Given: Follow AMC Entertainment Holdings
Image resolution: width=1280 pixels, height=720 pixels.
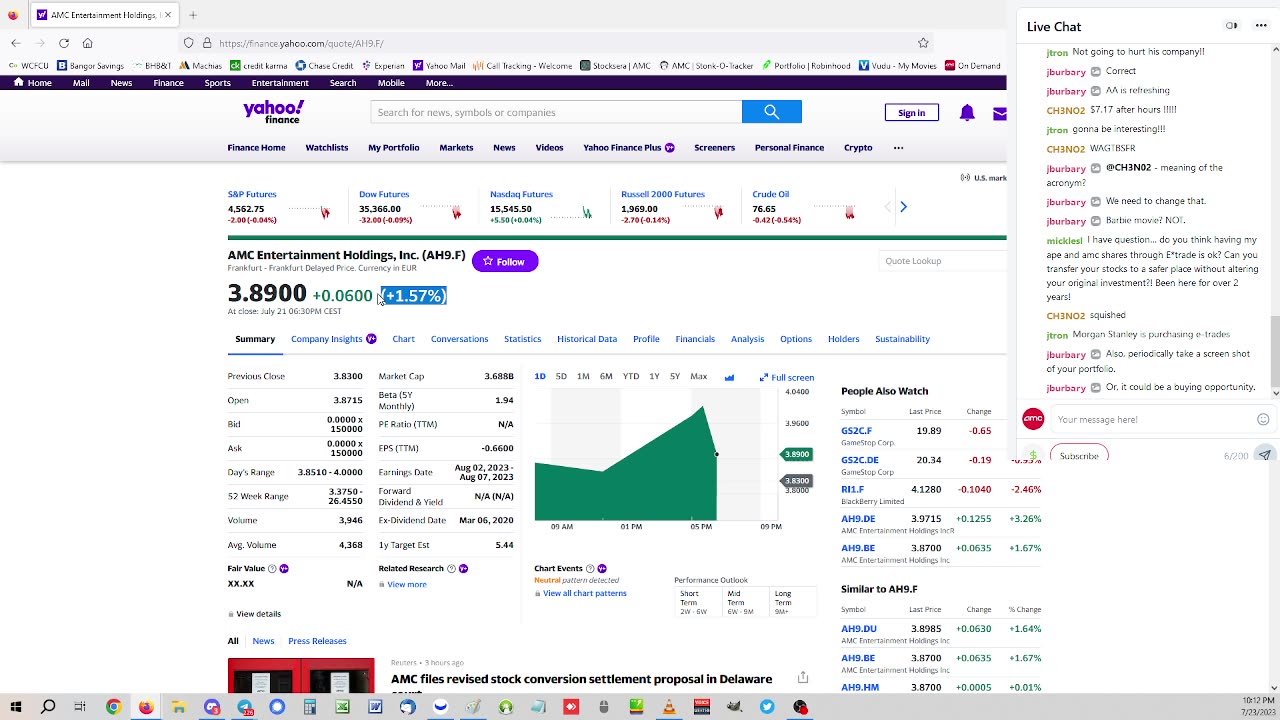Looking at the screenshot, I should click(x=505, y=261).
